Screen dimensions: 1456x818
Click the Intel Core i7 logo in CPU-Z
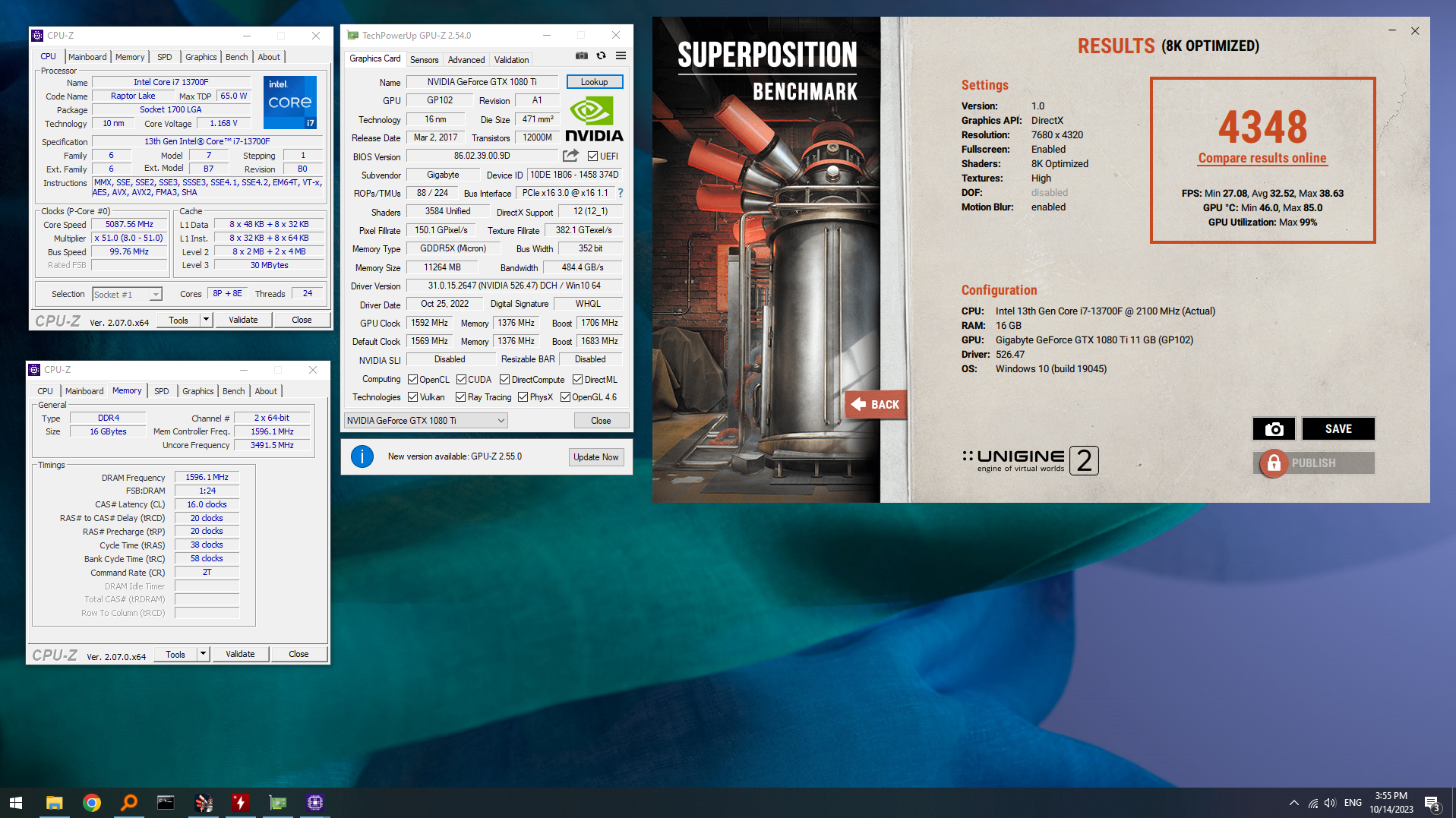click(290, 103)
